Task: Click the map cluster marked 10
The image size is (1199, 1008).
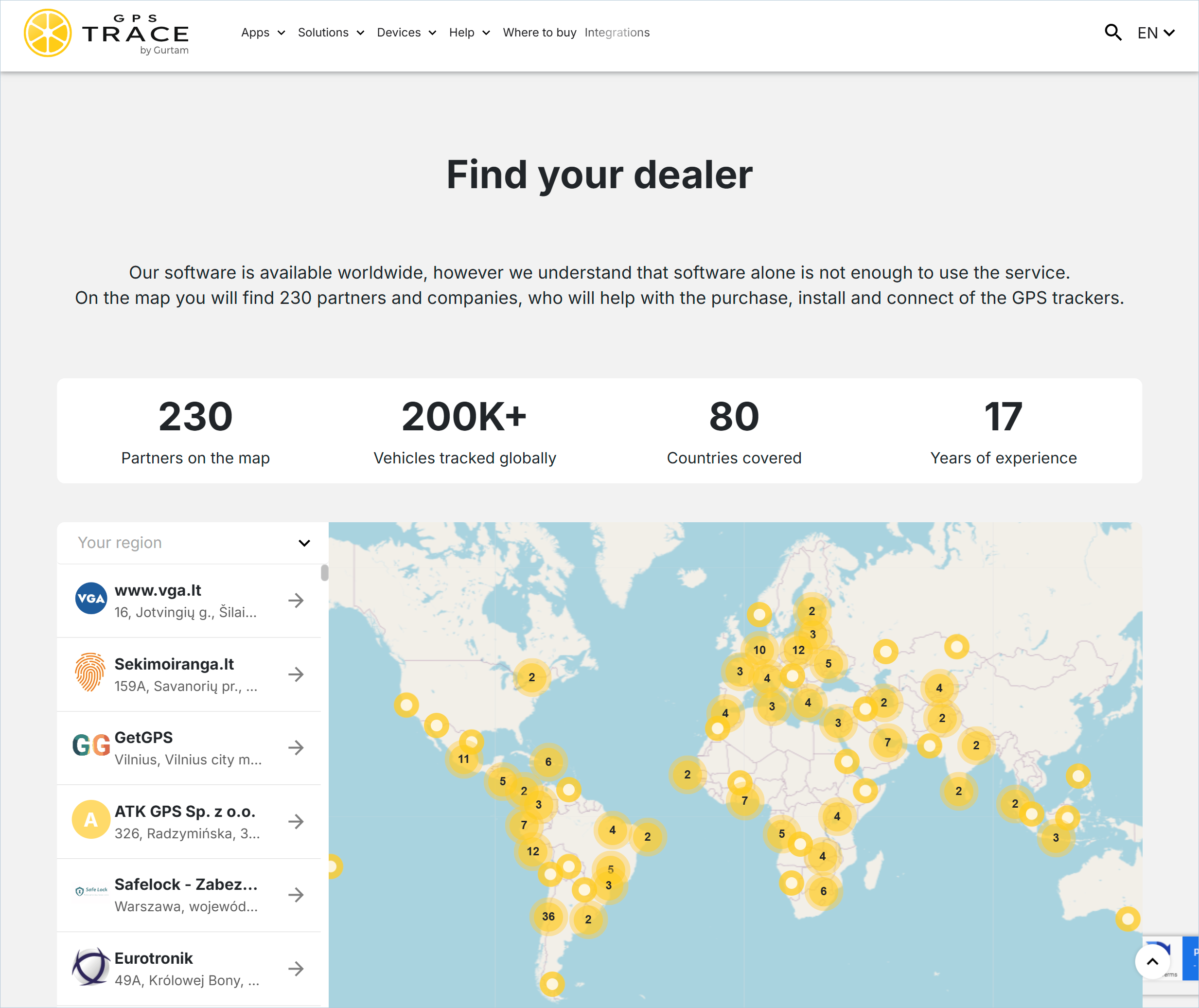Action: (x=759, y=650)
